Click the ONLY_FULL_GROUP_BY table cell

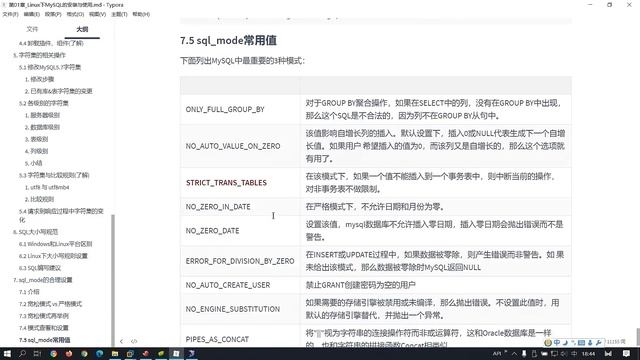pyautogui.click(x=240, y=109)
